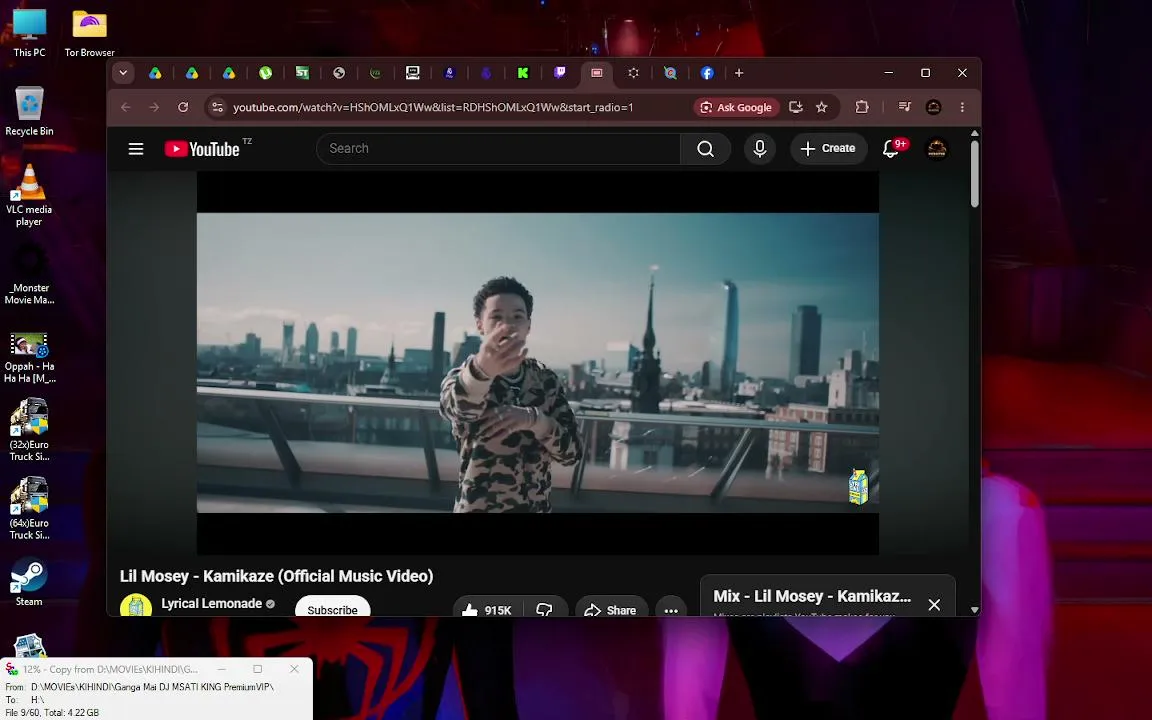Switch to the Twitch tab
Image resolution: width=1152 pixels, height=720 pixels.
(560, 73)
